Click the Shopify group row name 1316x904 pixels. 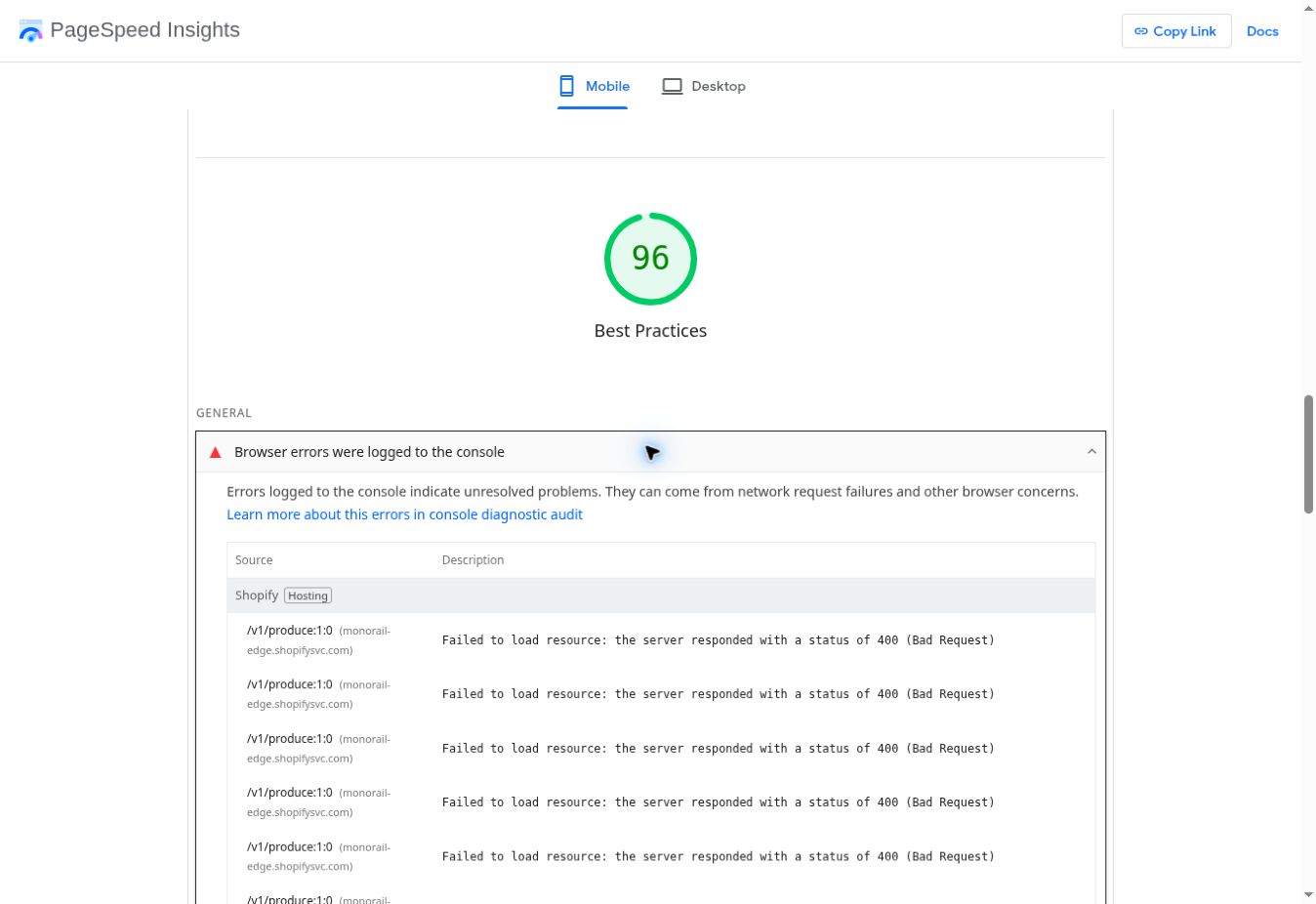tap(257, 596)
